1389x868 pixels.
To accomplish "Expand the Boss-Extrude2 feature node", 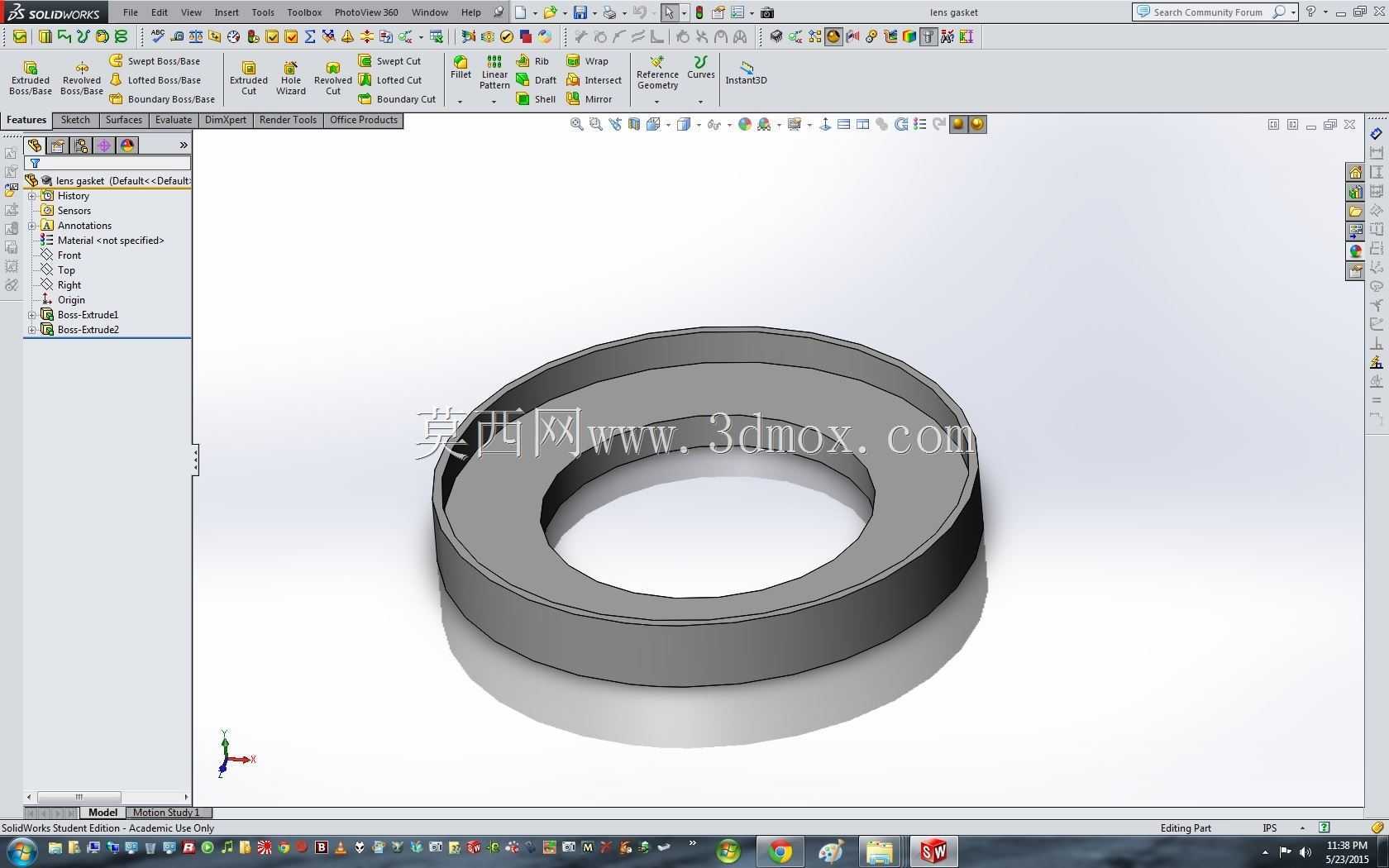I will (x=32, y=330).
